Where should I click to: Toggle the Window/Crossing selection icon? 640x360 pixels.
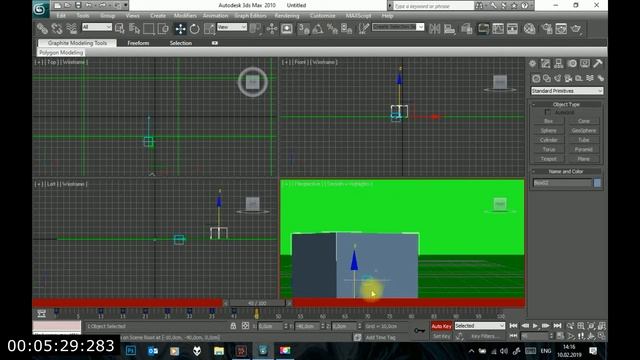163,29
